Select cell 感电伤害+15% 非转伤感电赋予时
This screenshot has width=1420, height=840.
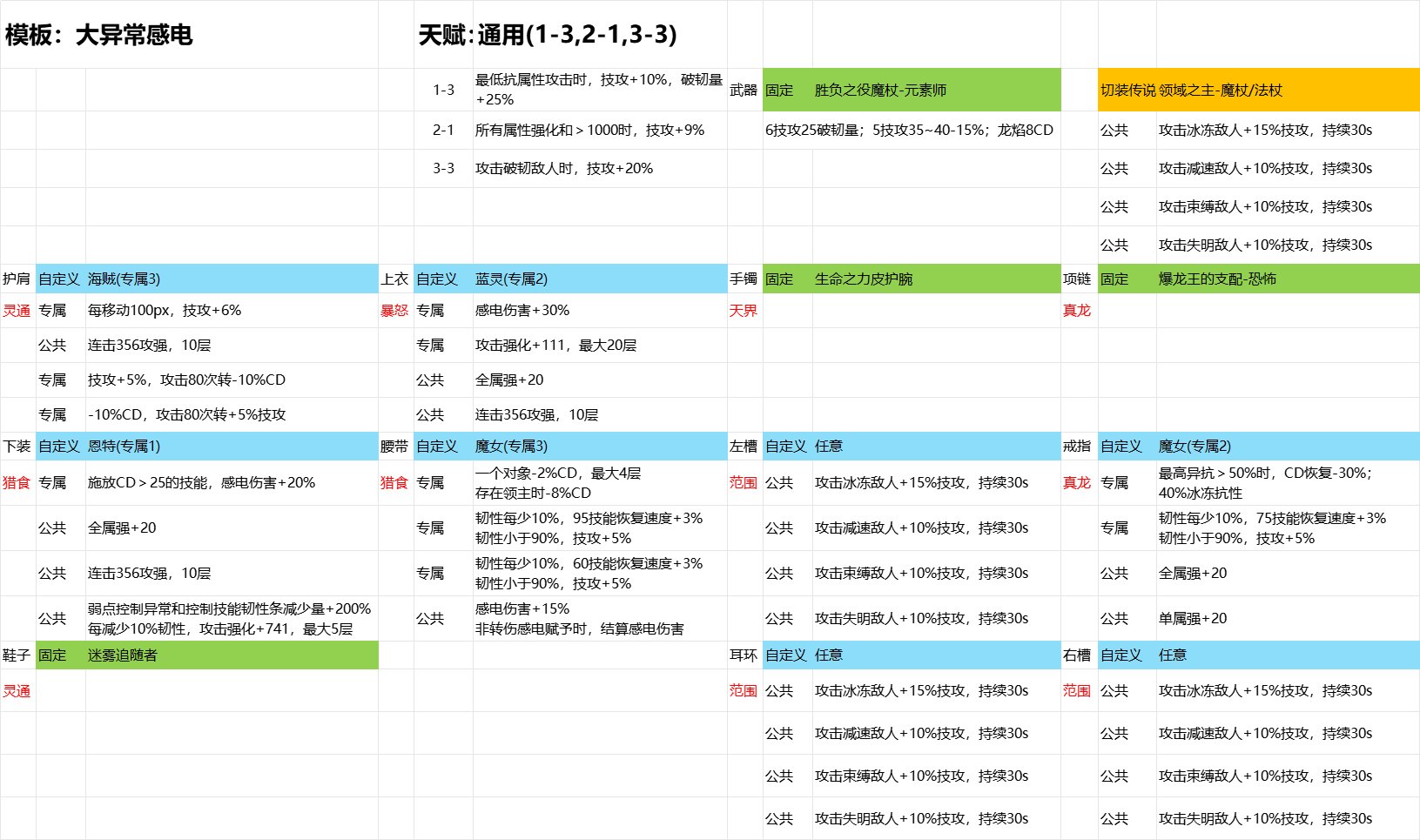click(600, 618)
